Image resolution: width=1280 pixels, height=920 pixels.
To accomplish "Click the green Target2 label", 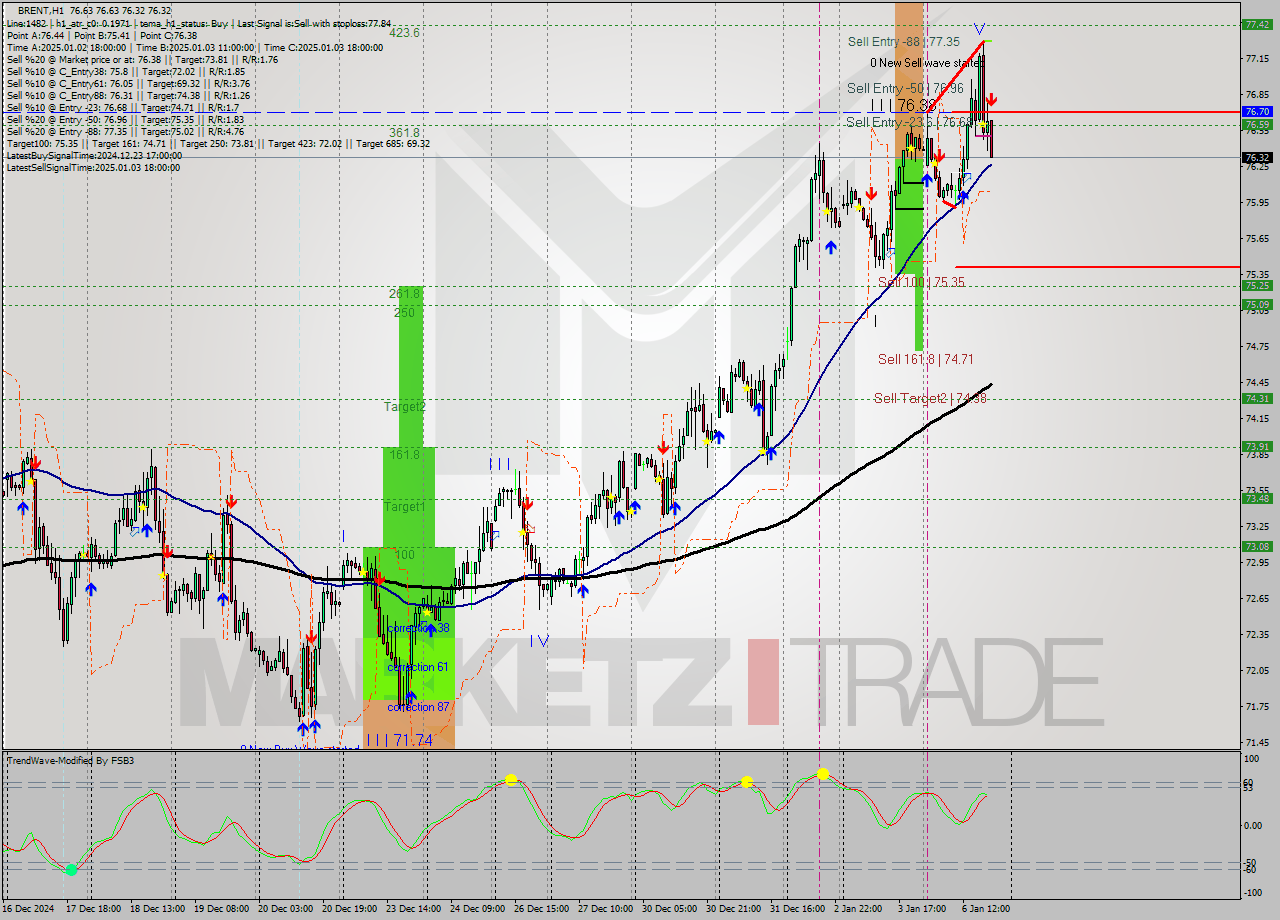I will (x=405, y=407).
